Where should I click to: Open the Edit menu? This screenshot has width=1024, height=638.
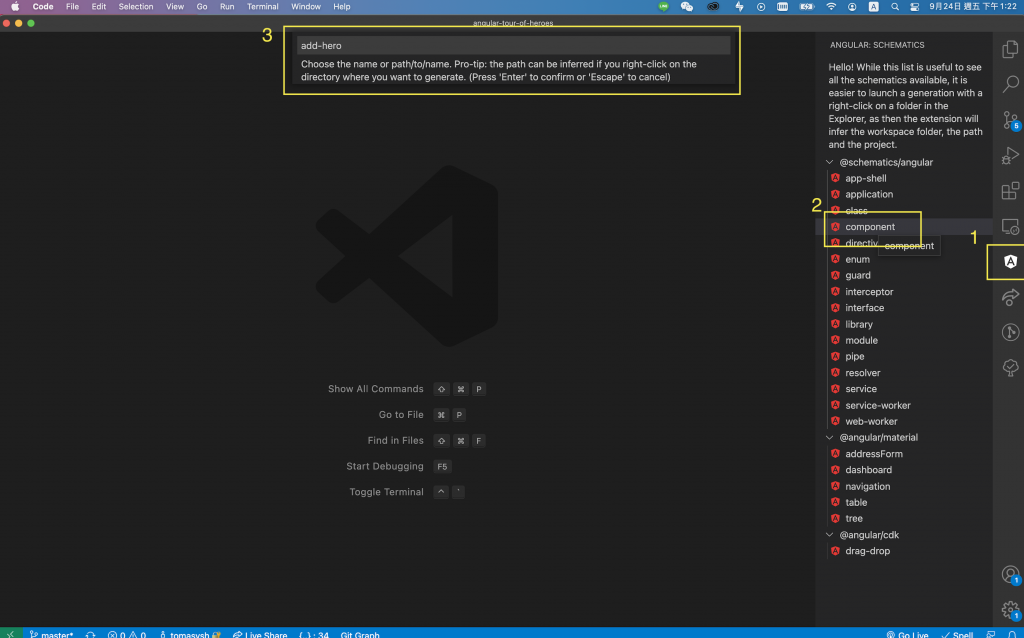click(99, 7)
